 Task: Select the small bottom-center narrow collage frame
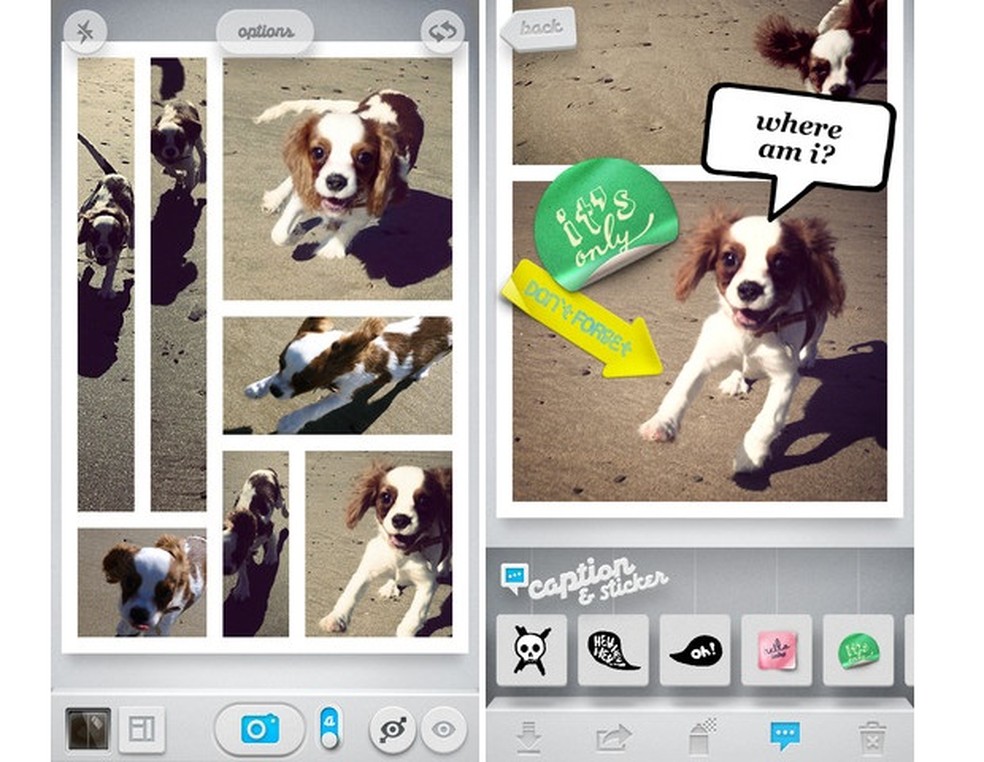[256, 544]
